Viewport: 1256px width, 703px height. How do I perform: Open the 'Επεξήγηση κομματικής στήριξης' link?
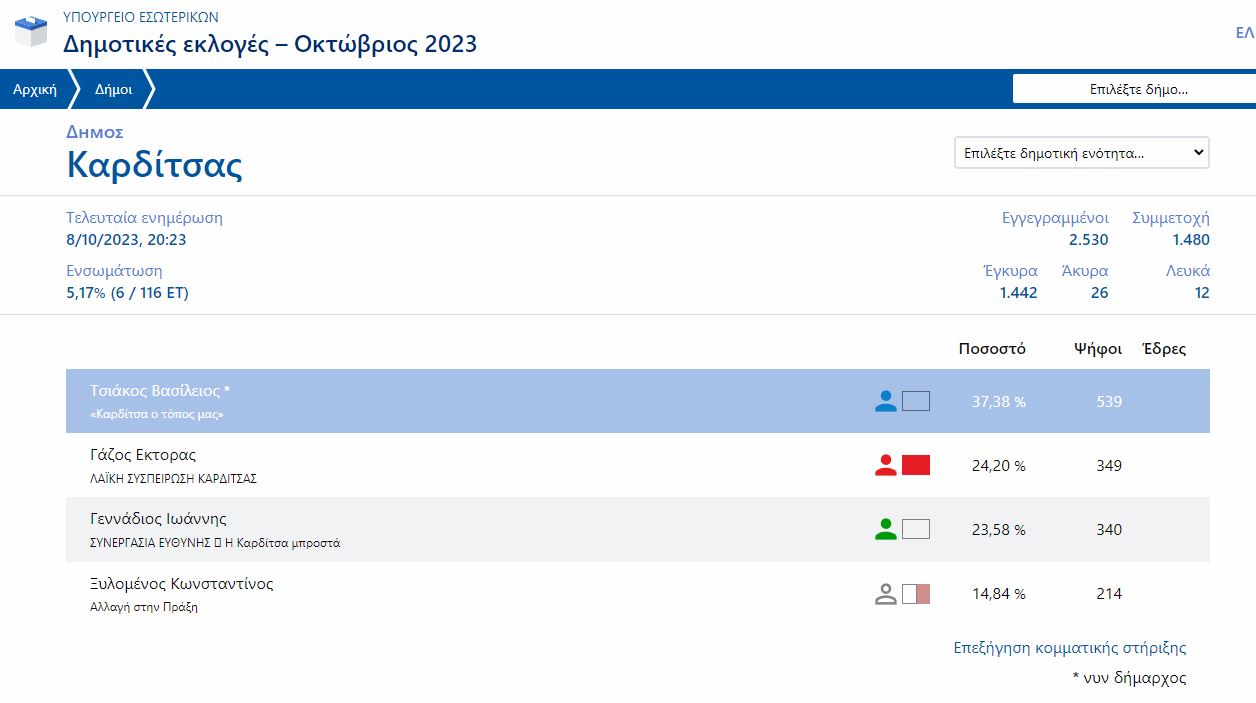point(1070,648)
